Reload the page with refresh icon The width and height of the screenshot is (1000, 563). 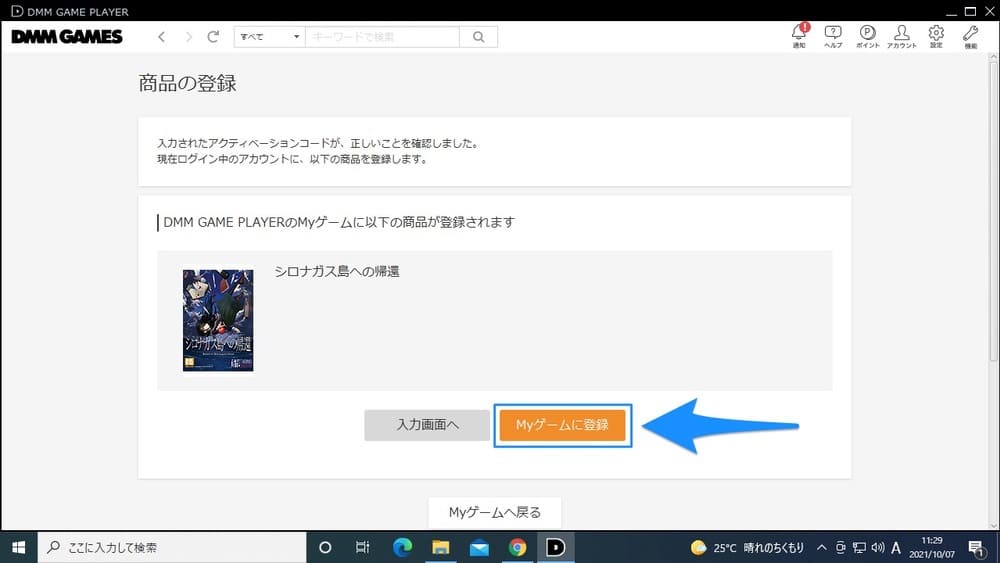tap(213, 37)
